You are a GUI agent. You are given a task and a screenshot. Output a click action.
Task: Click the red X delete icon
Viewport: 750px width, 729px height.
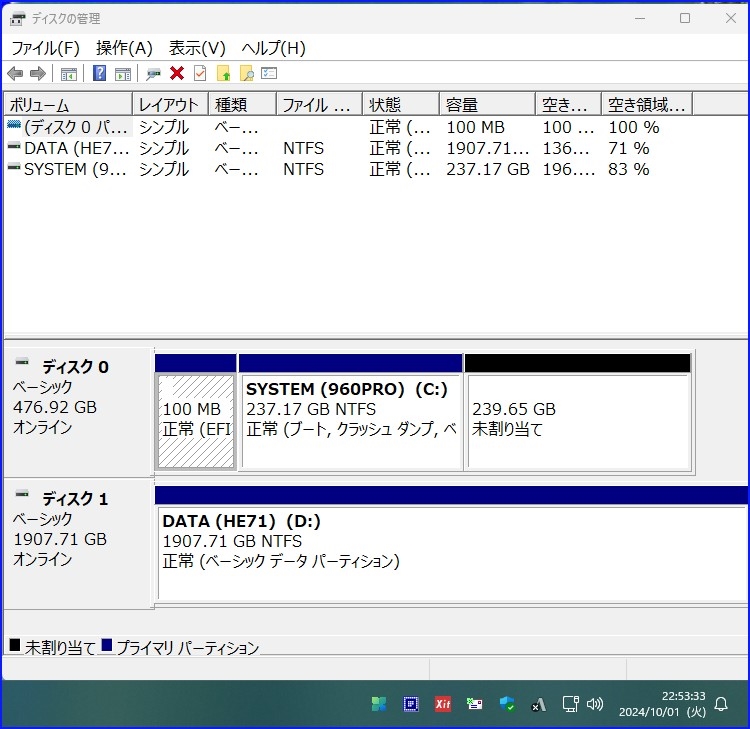177,74
